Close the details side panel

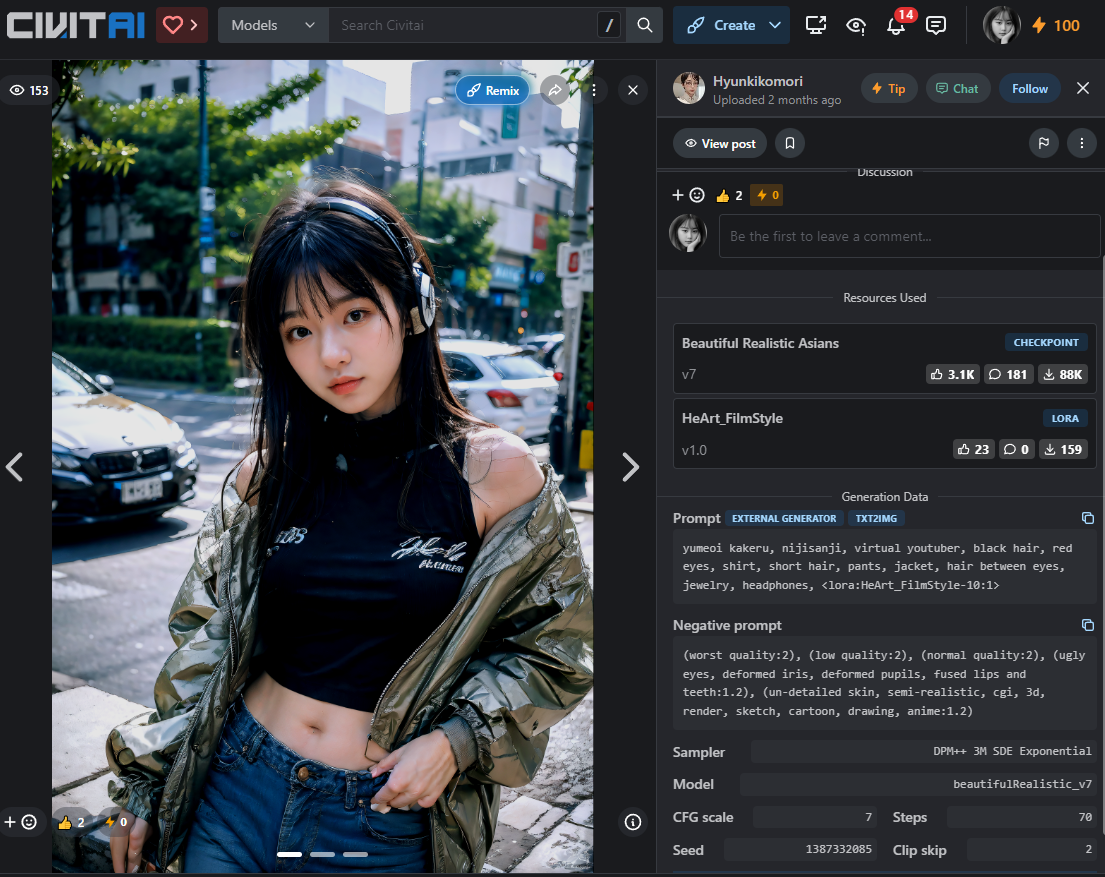pos(1083,88)
